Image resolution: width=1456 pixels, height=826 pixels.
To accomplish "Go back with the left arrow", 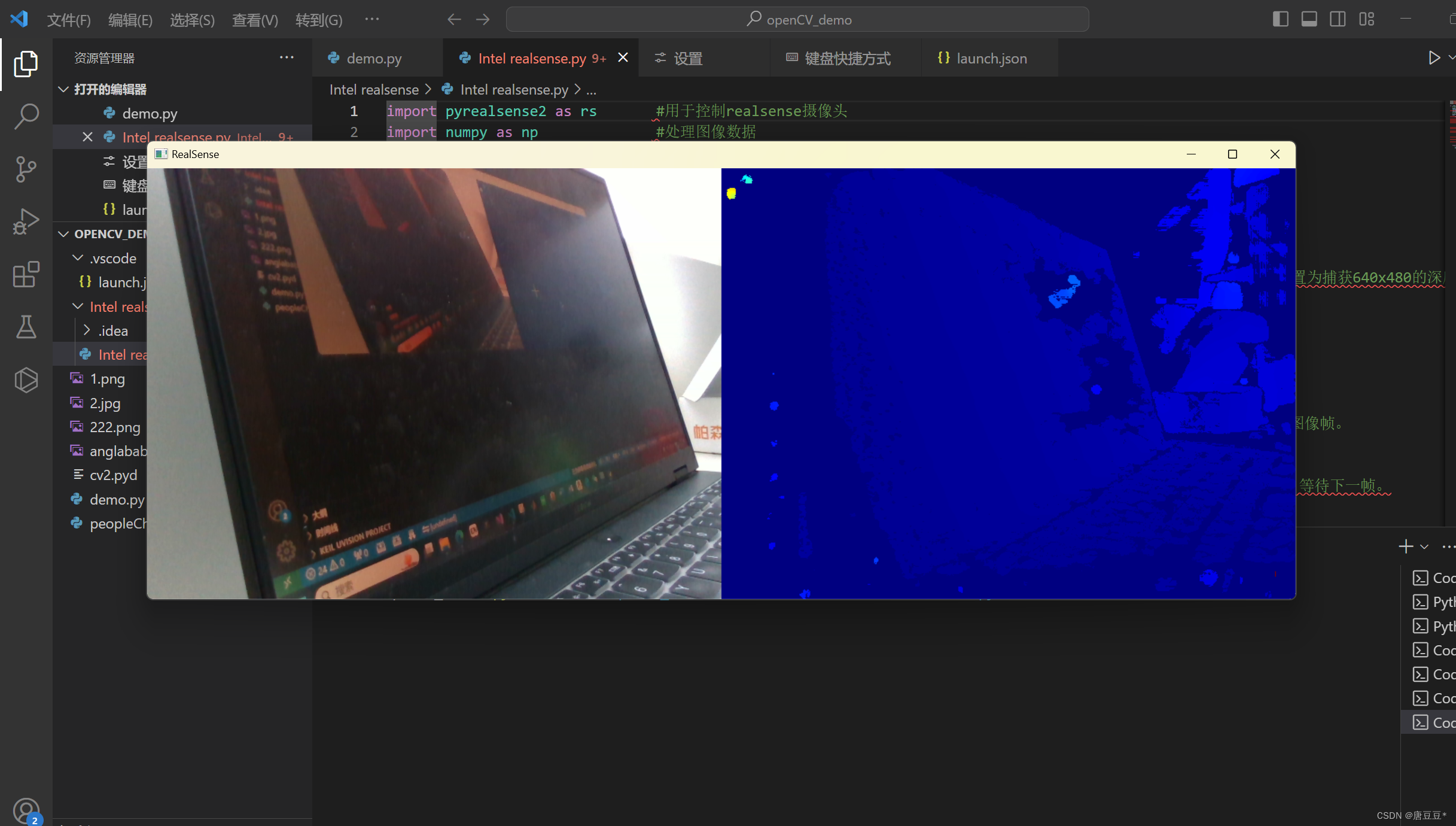I will 454,20.
